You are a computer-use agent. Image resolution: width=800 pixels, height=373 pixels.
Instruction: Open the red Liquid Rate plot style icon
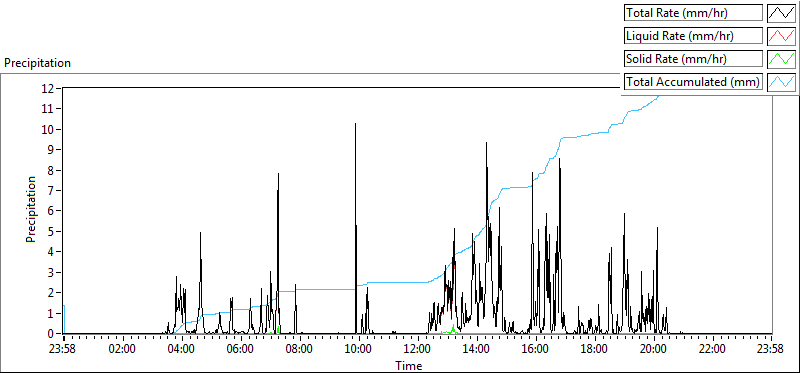pyautogui.click(x=782, y=36)
